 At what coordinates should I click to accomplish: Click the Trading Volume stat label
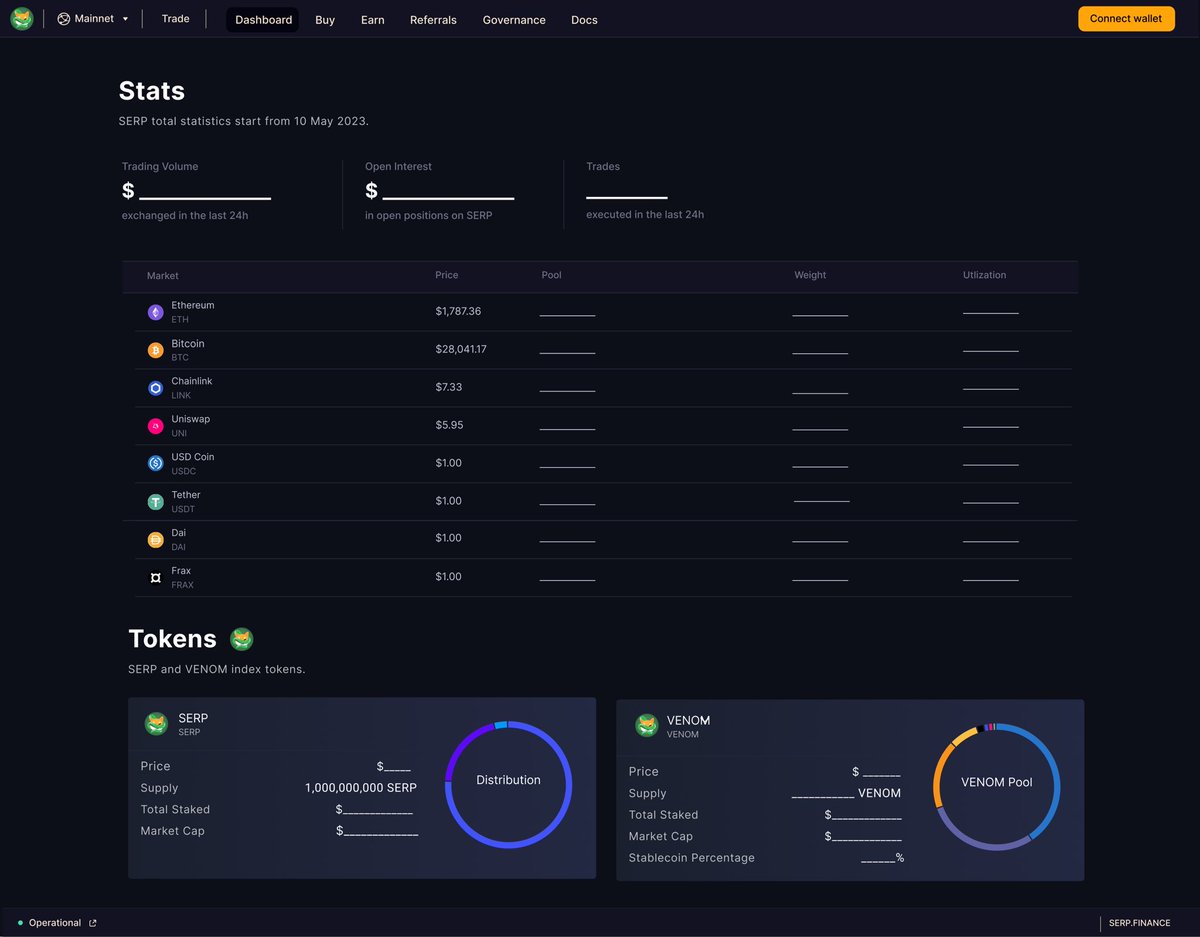[x=160, y=167]
